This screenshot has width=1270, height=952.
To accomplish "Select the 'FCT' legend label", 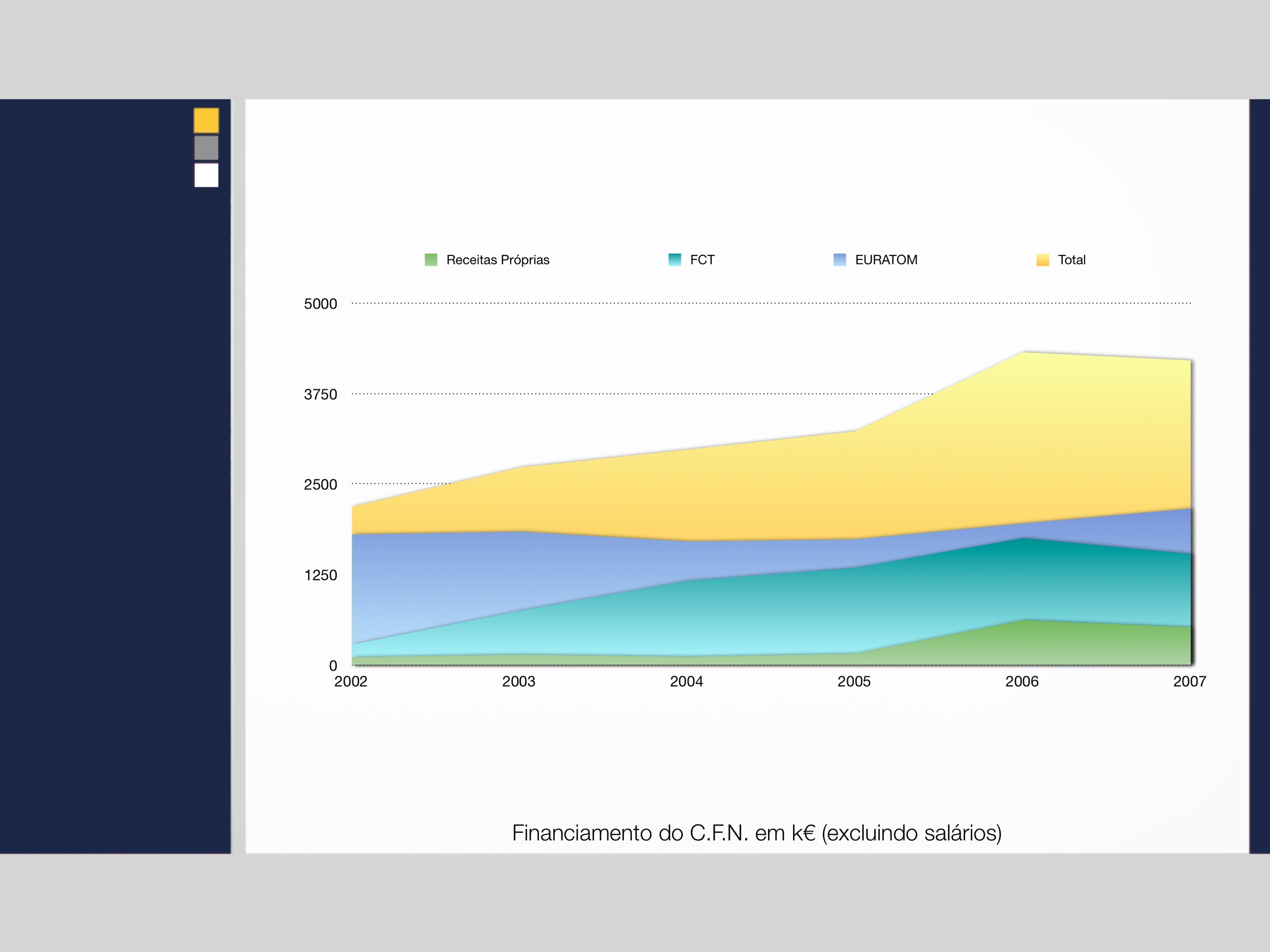I will pos(702,260).
